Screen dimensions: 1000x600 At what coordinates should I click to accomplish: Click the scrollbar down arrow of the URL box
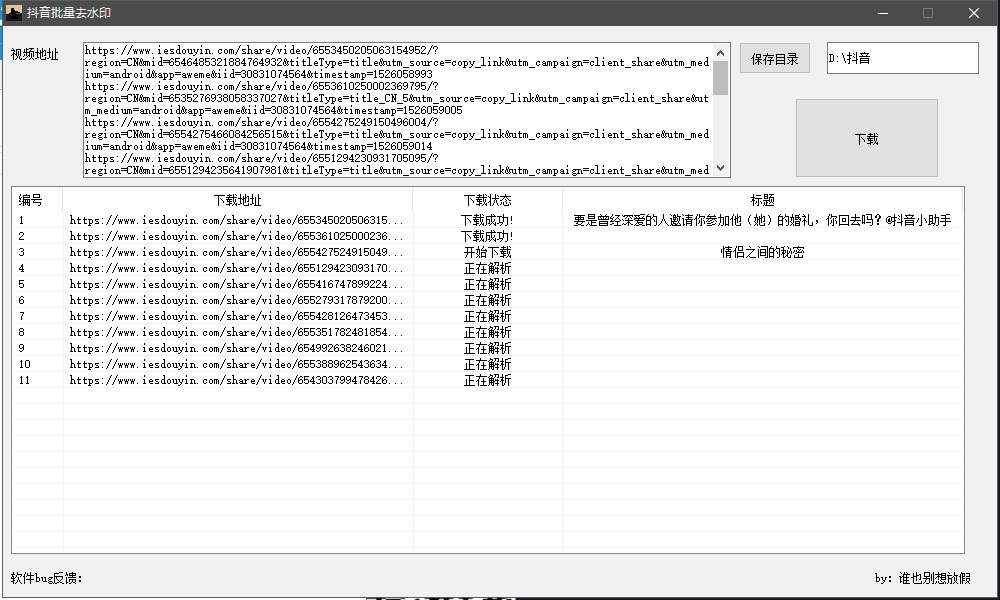722,168
